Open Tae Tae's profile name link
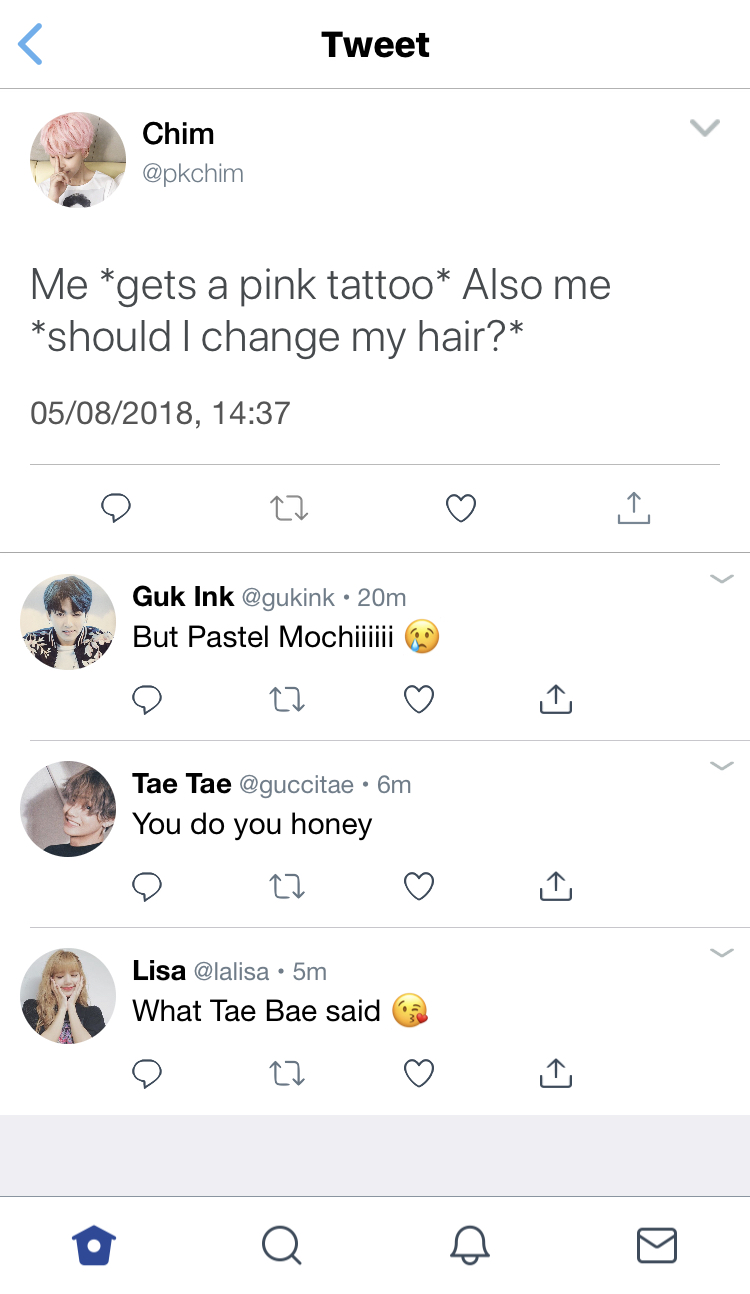The image size is (750, 1294). [182, 784]
